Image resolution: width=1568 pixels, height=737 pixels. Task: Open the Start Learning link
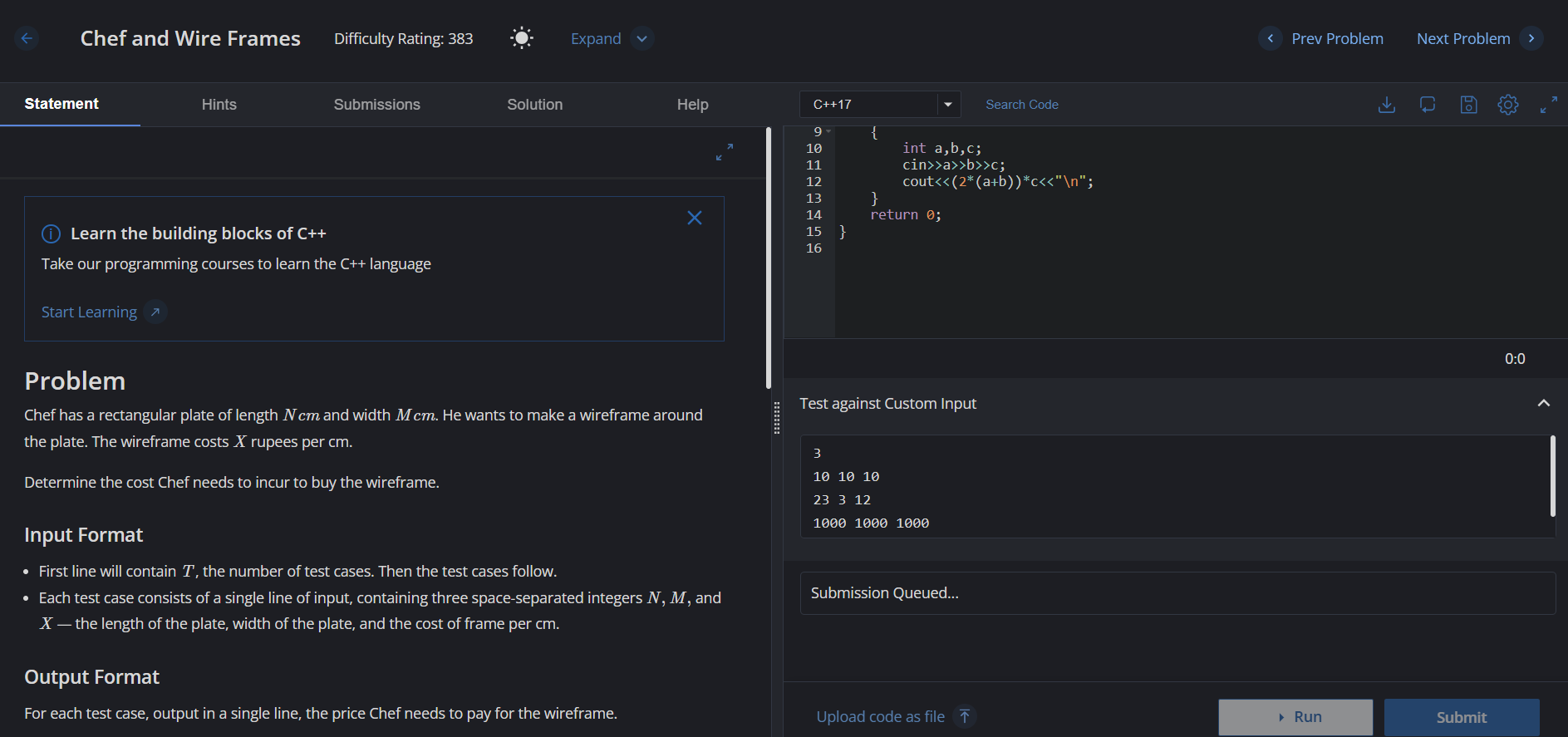(89, 312)
